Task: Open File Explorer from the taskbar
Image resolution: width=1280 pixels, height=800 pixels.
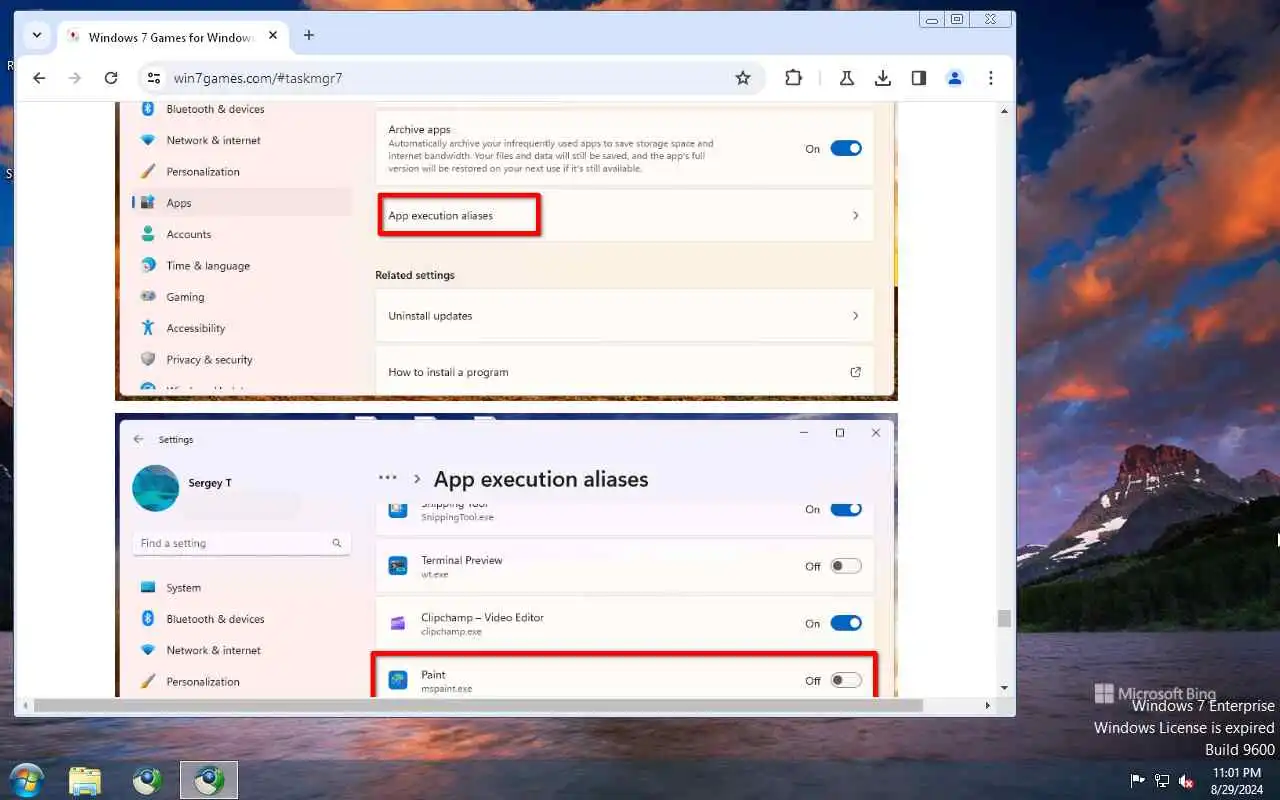Action: 85,780
